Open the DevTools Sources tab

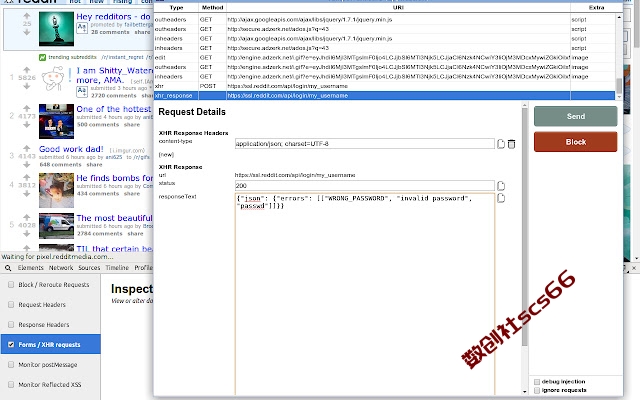(x=89, y=268)
